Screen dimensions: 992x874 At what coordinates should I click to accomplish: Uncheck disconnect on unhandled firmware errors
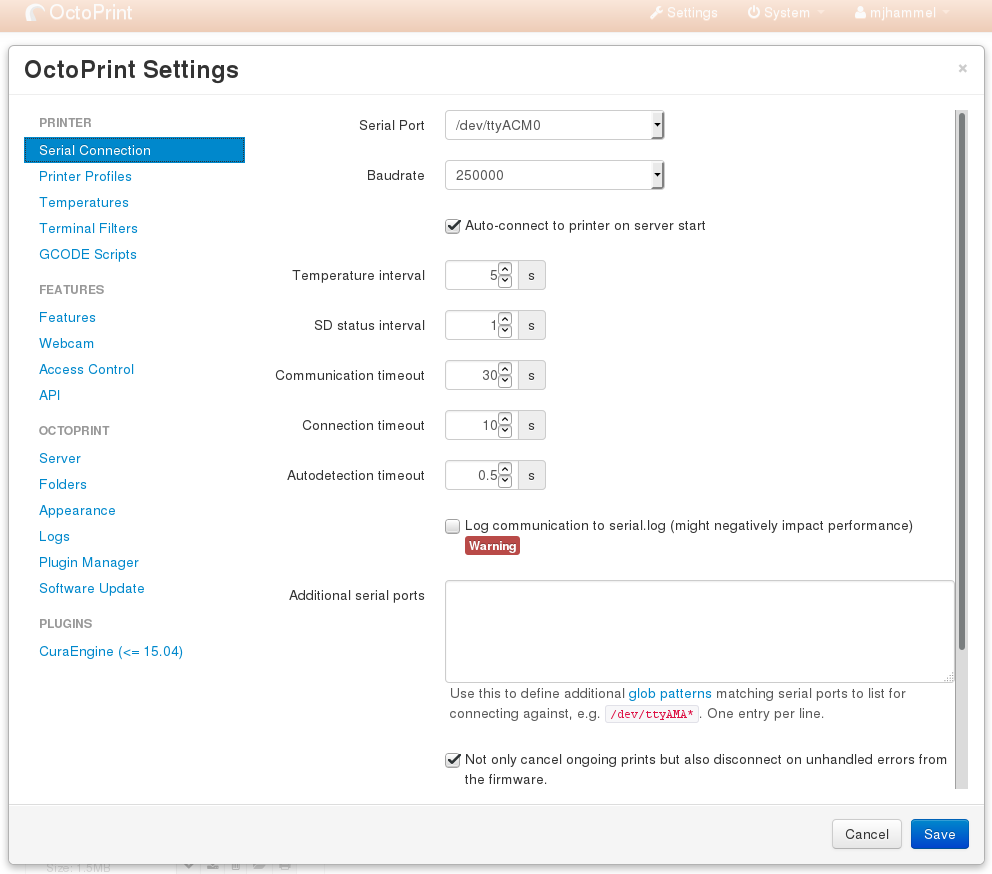452,760
